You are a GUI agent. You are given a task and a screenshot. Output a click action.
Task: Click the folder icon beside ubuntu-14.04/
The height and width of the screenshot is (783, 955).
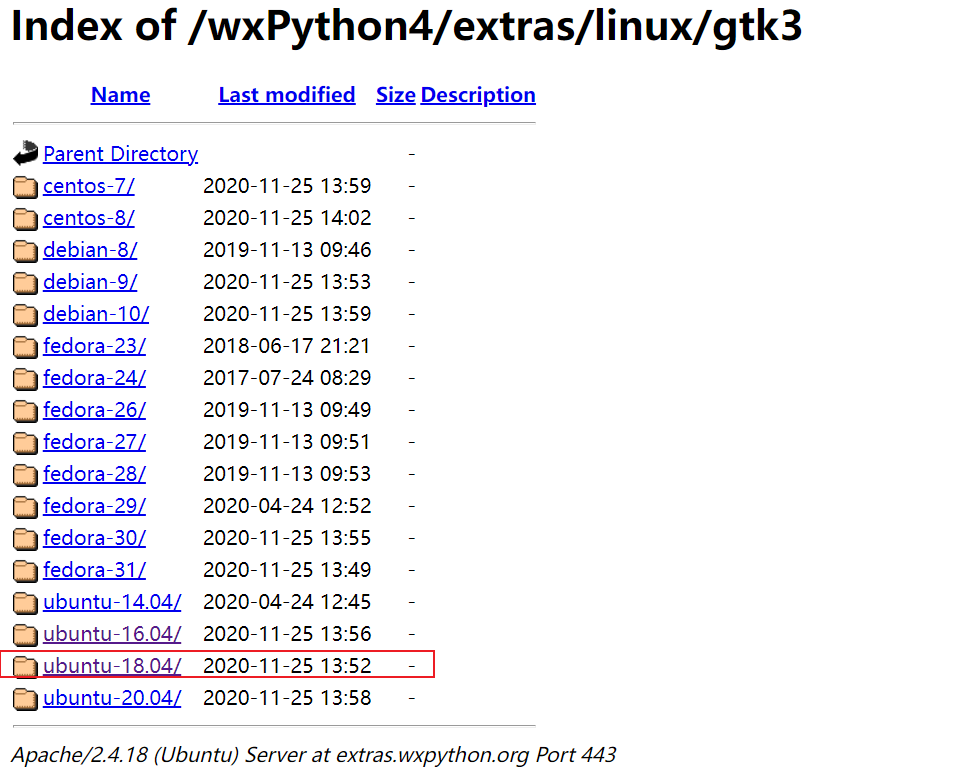[26, 603]
